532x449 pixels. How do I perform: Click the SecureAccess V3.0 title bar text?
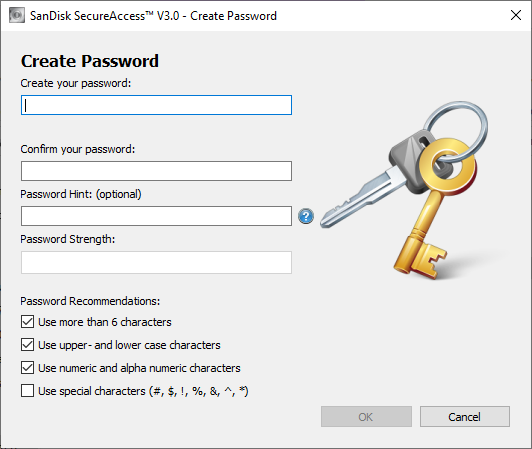tap(153, 16)
